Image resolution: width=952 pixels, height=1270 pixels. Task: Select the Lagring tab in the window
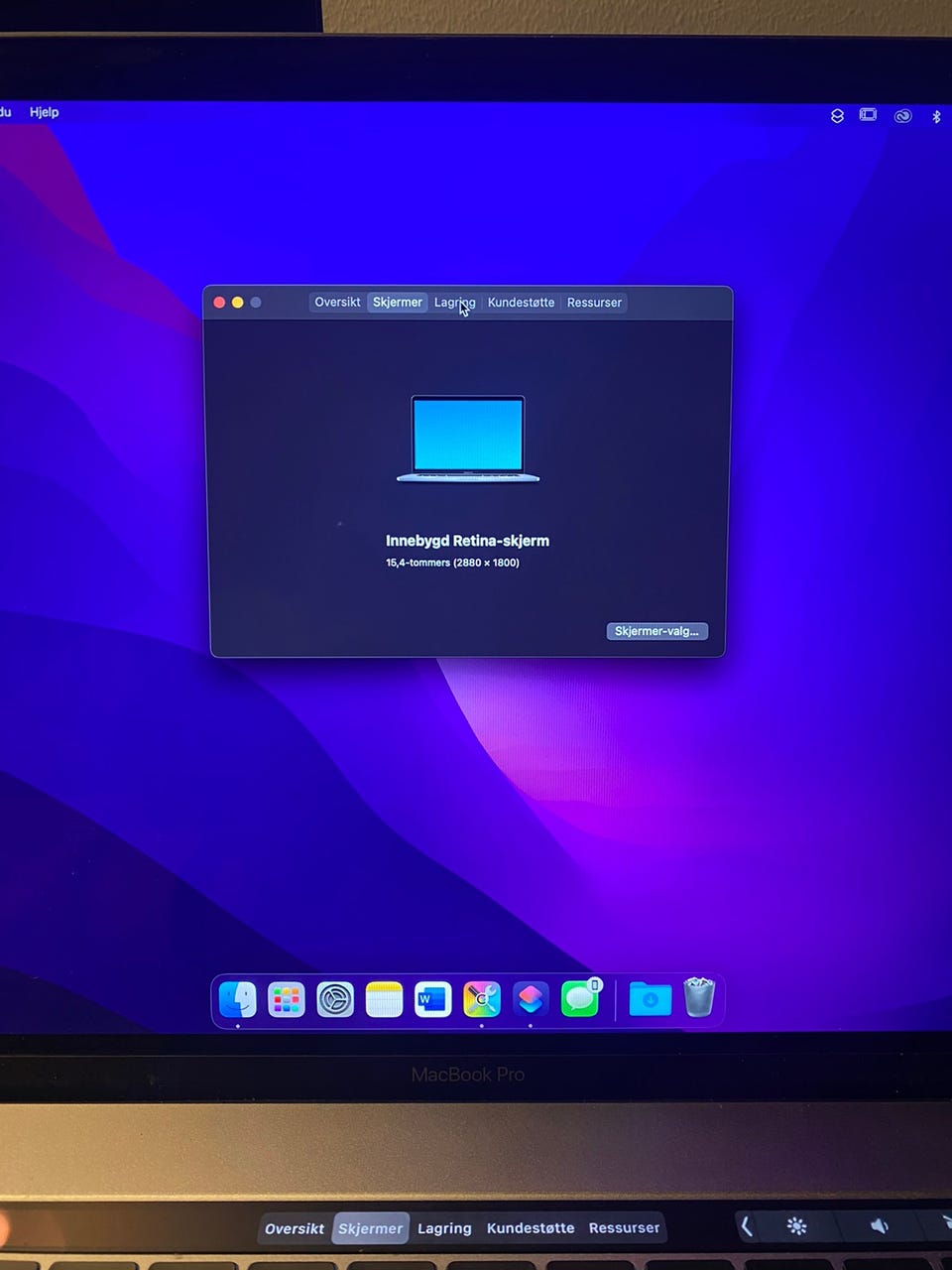455,303
